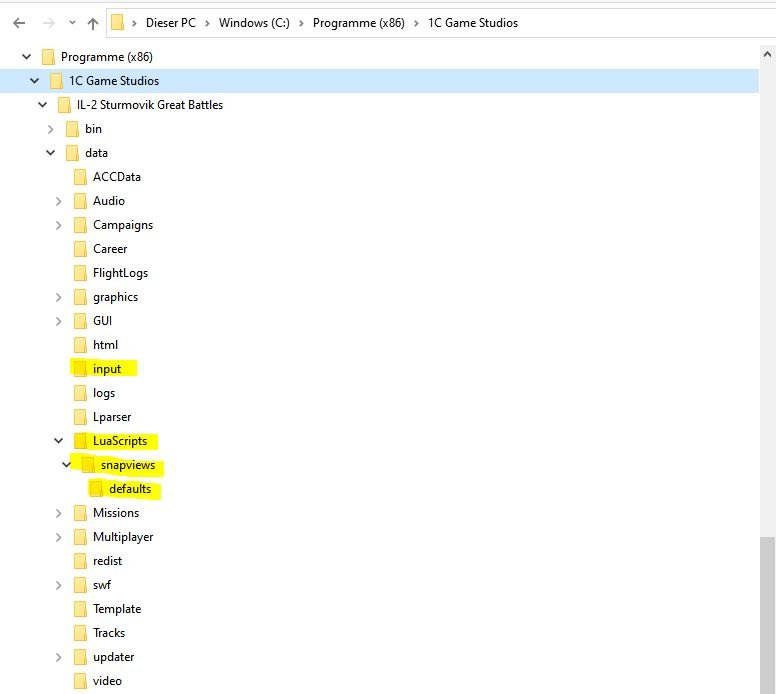Select the graphics folder label
The width and height of the screenshot is (776, 694).
pyautogui.click(x=115, y=297)
